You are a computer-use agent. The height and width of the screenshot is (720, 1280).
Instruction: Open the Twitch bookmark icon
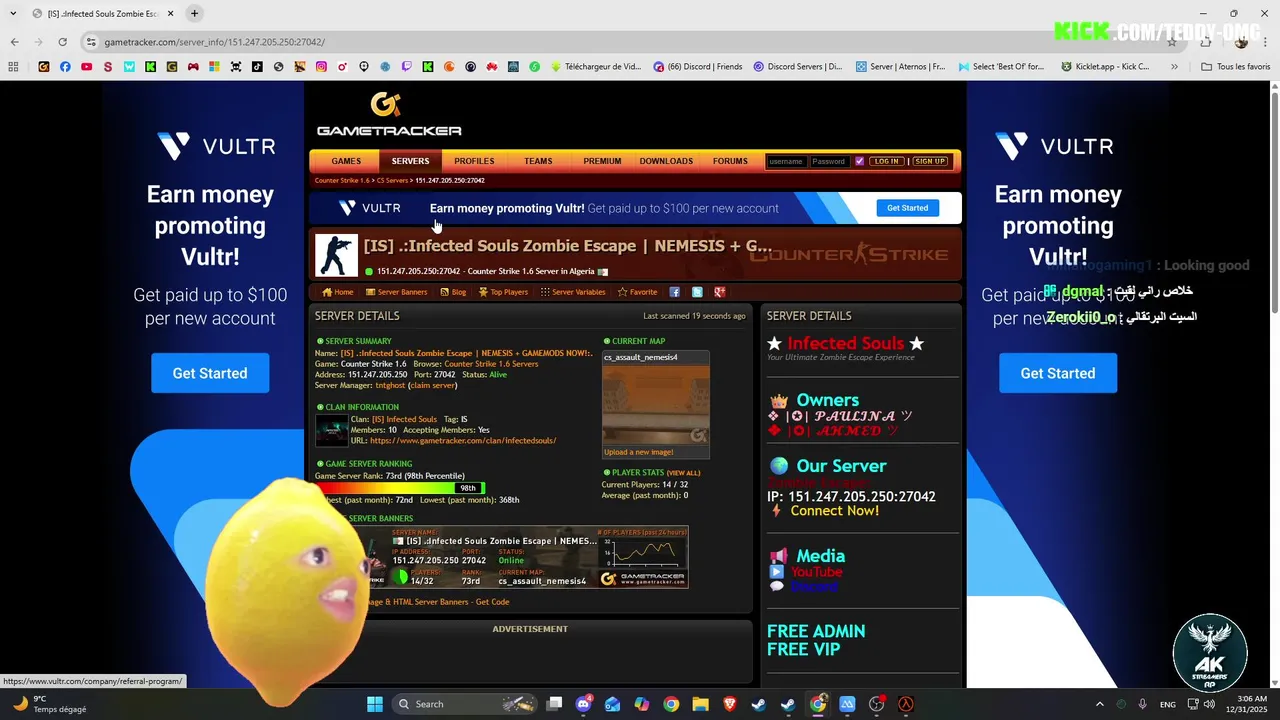[x=406, y=67]
